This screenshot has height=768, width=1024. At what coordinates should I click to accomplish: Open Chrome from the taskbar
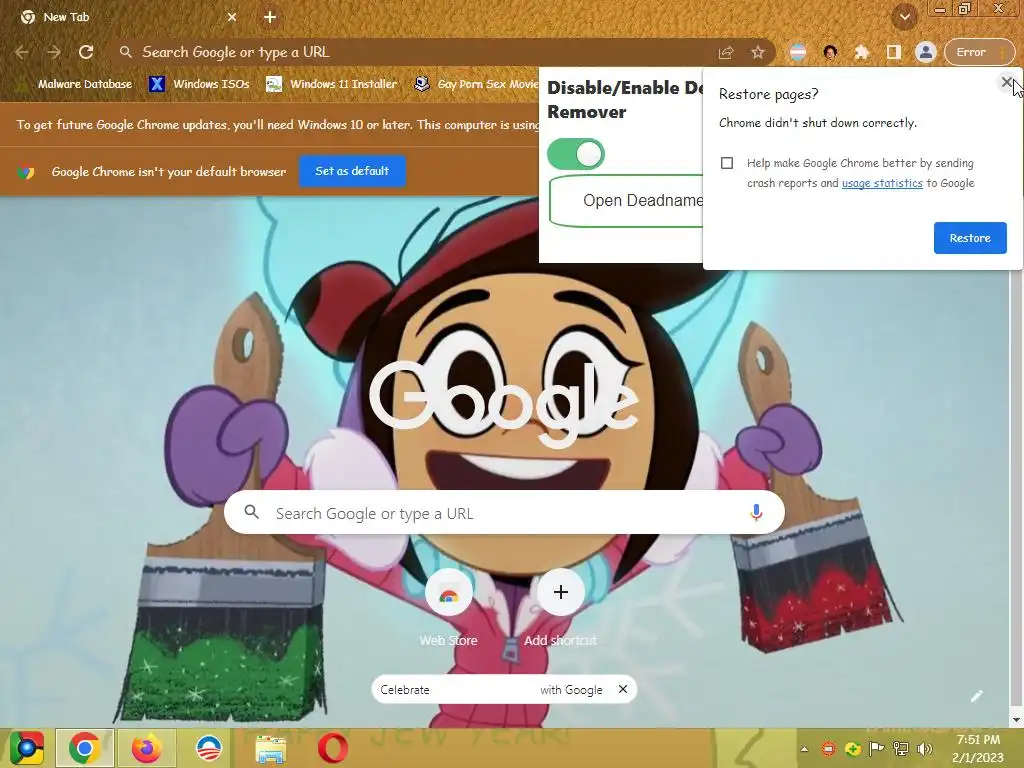pos(85,748)
